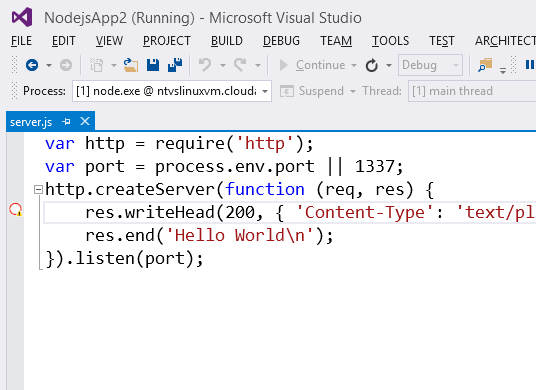Click the Restart debugging circular arrow icon

[x=372, y=65]
